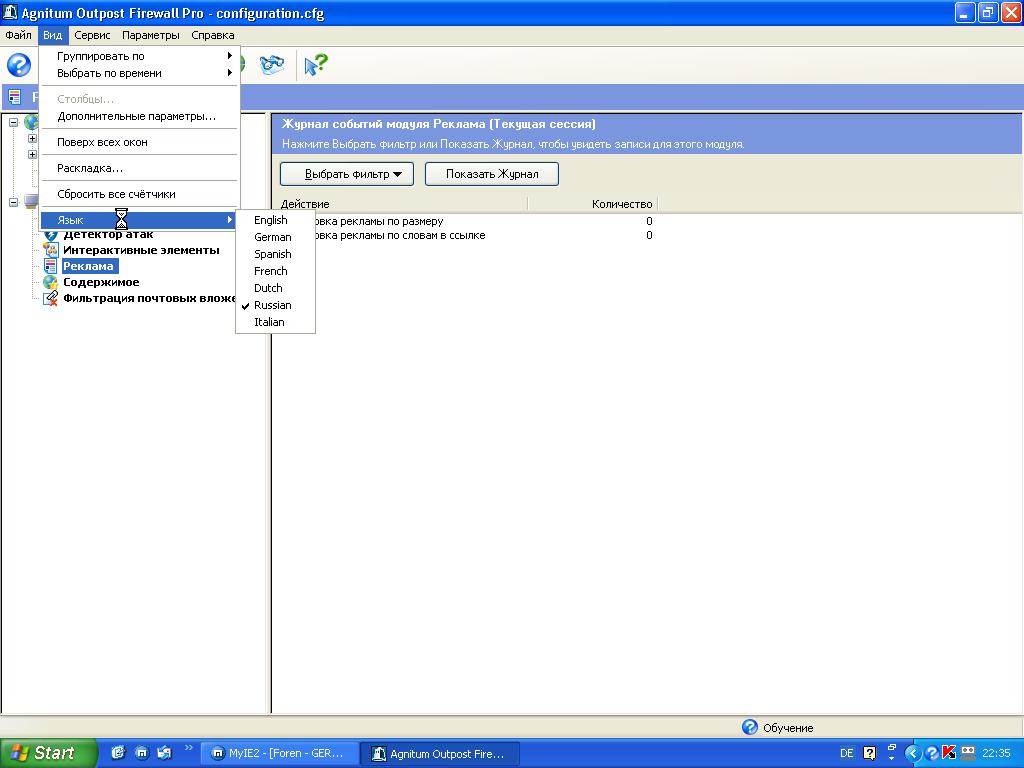This screenshot has height=768, width=1024.
Task: Click the glasses log viewer toolbar icon
Action: click(x=272, y=64)
